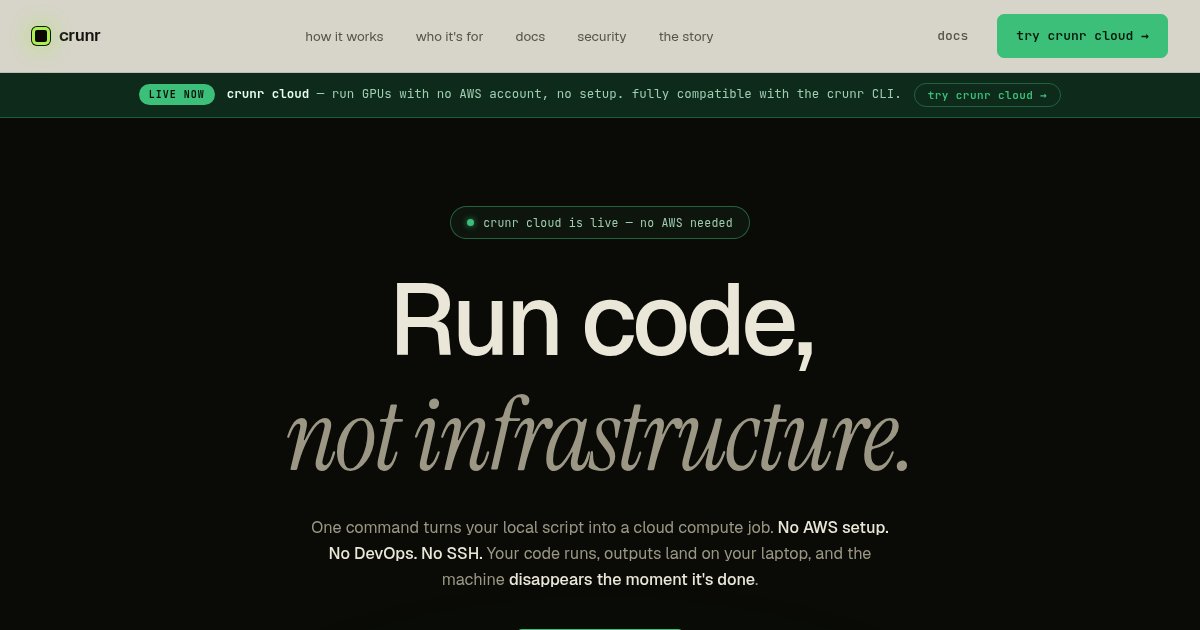Open the 'how it works' nav item

(x=344, y=36)
